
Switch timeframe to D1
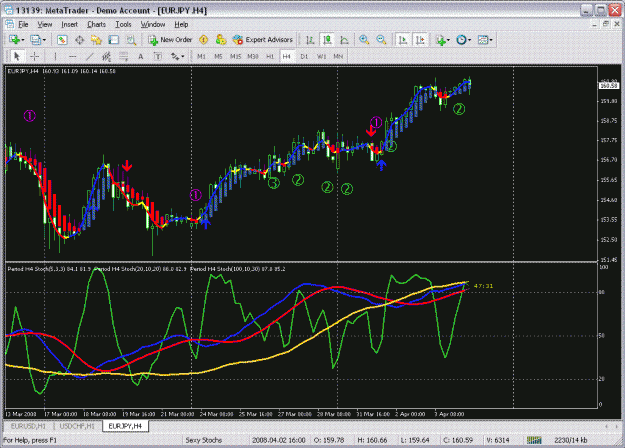click(304, 57)
